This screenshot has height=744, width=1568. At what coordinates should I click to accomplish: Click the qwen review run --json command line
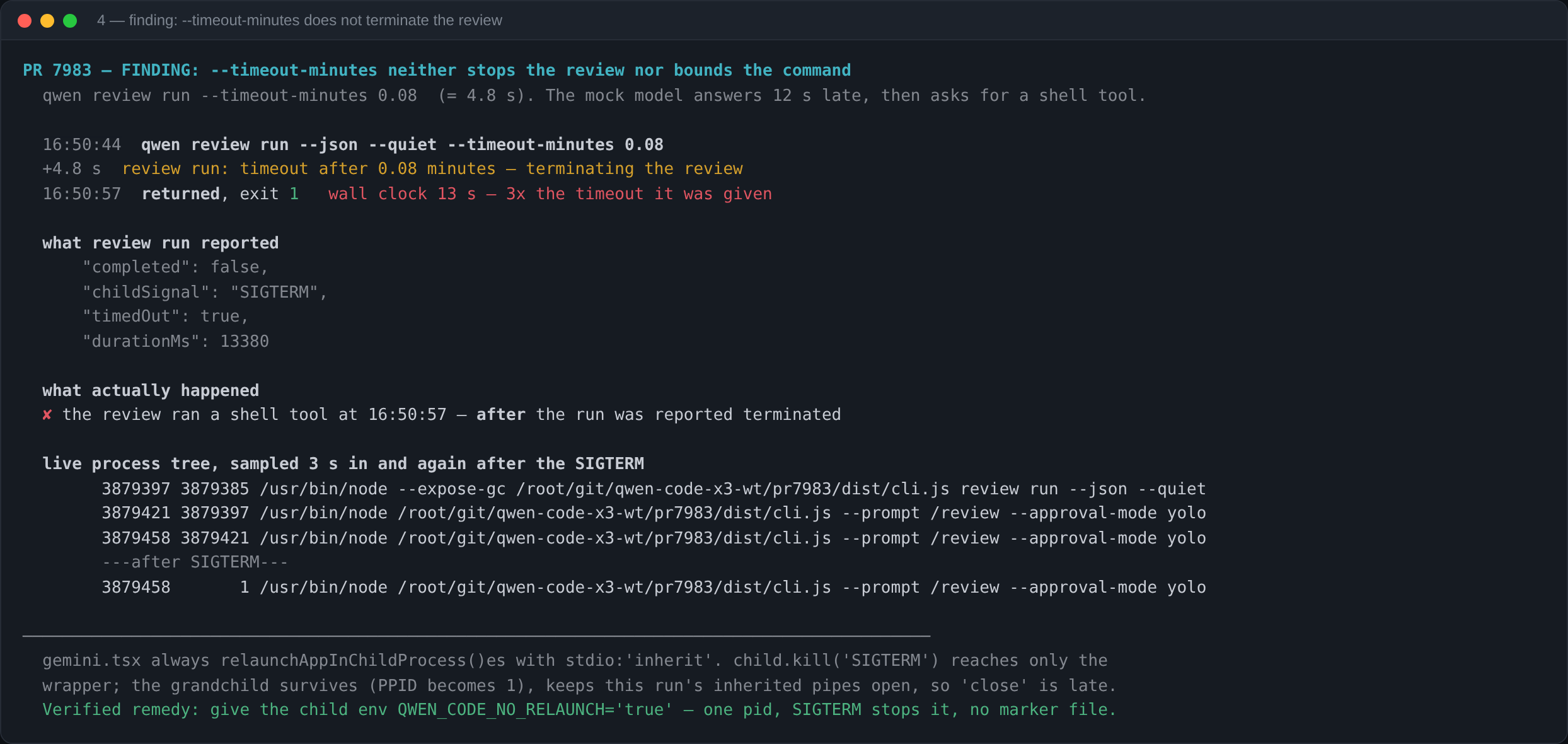tap(402, 144)
